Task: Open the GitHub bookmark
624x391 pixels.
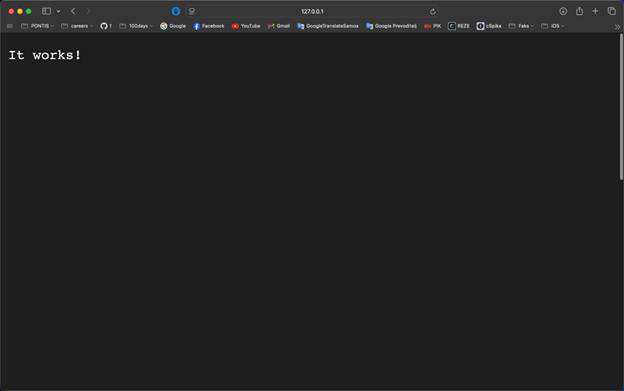Action: (106, 26)
